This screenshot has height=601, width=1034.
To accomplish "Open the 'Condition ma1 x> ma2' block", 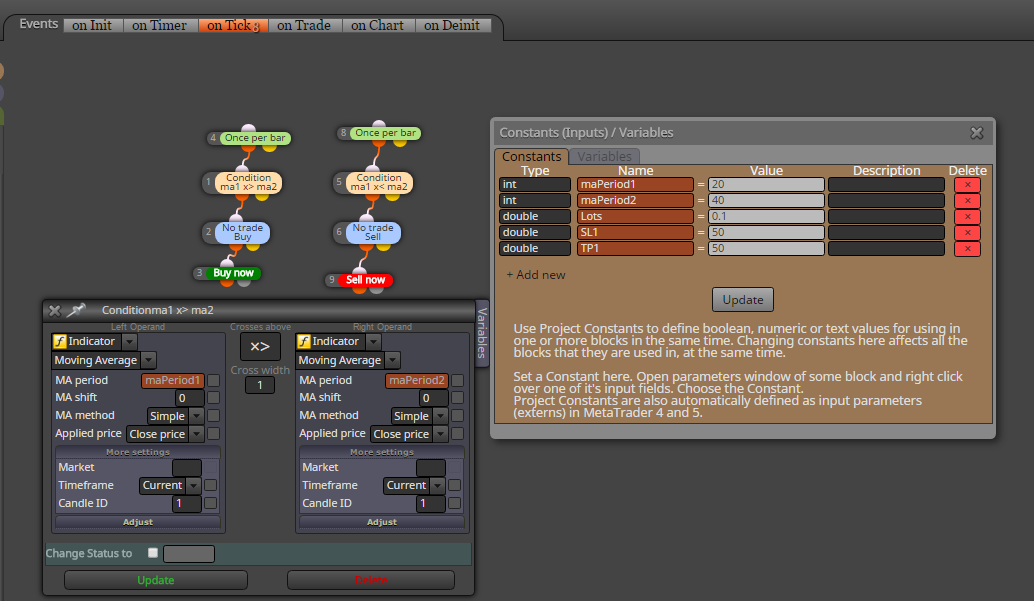I will click(x=248, y=182).
